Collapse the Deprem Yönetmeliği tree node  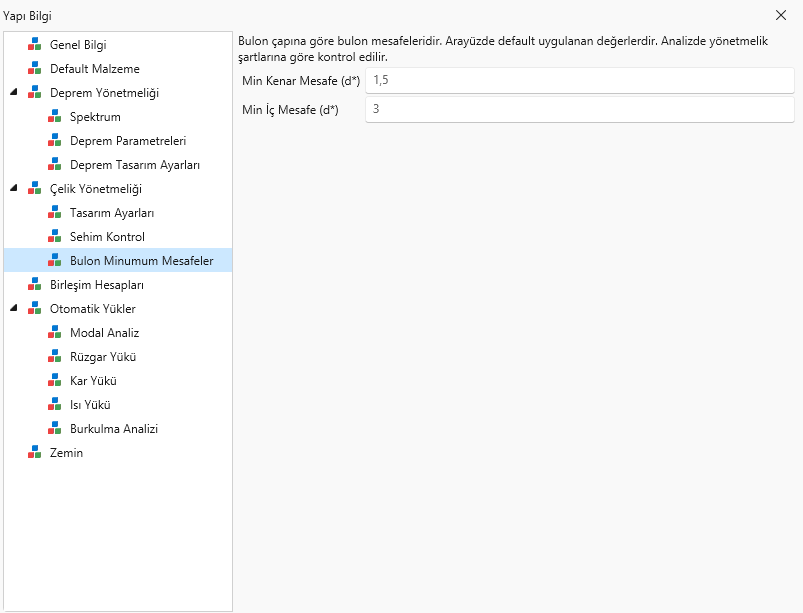14,92
